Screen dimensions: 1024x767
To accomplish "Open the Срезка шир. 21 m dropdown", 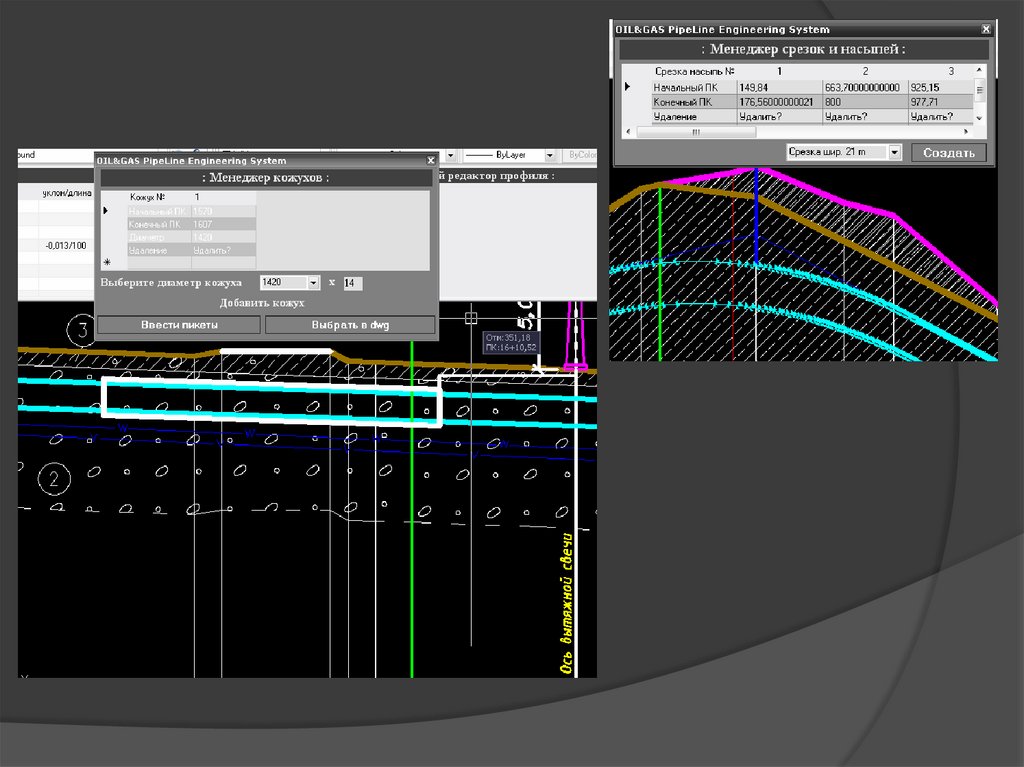I will point(894,152).
